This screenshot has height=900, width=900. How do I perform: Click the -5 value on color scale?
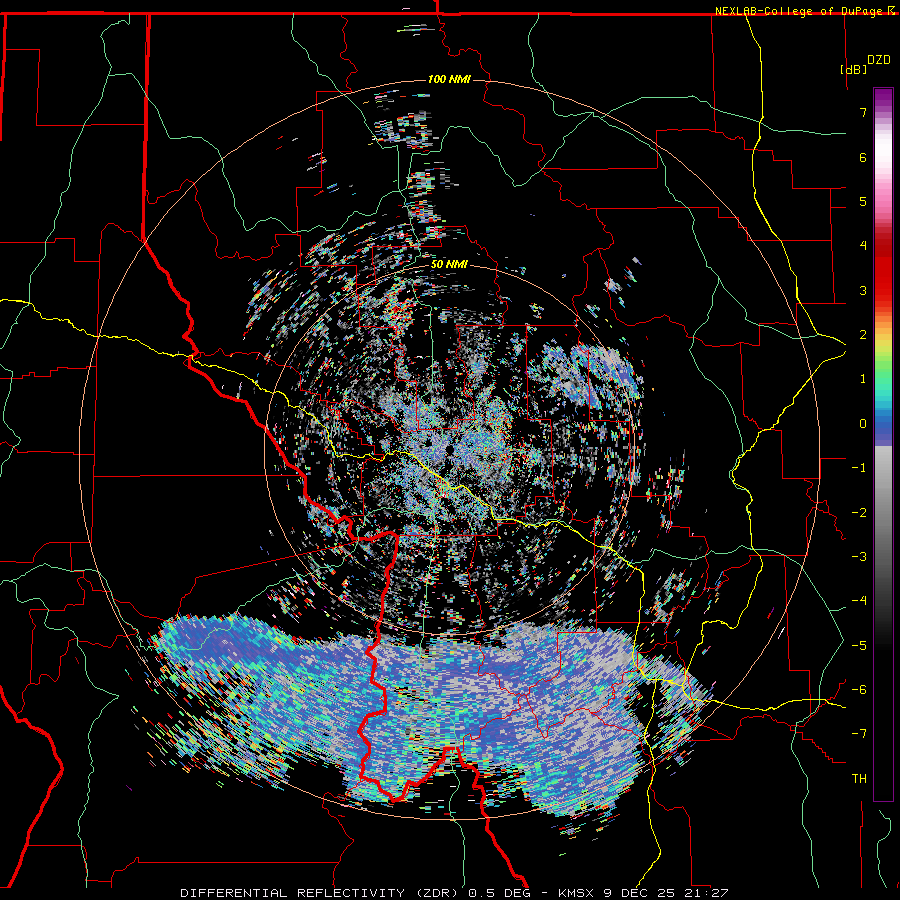click(x=859, y=646)
